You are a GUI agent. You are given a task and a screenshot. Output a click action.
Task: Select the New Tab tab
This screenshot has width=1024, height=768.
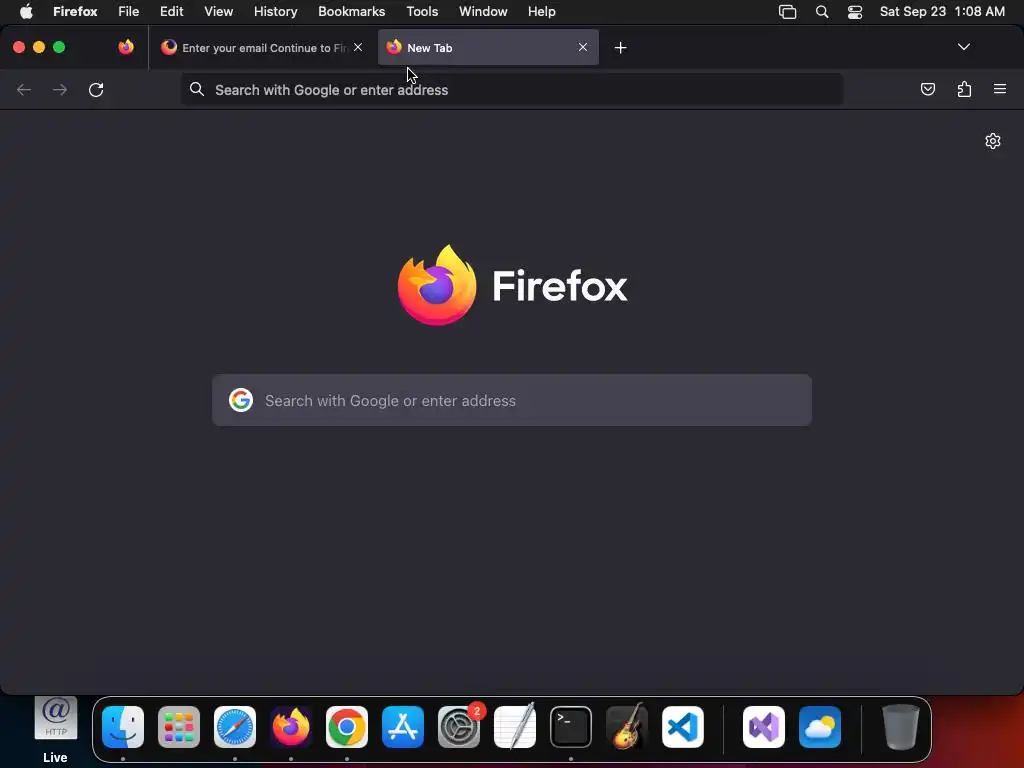click(488, 47)
